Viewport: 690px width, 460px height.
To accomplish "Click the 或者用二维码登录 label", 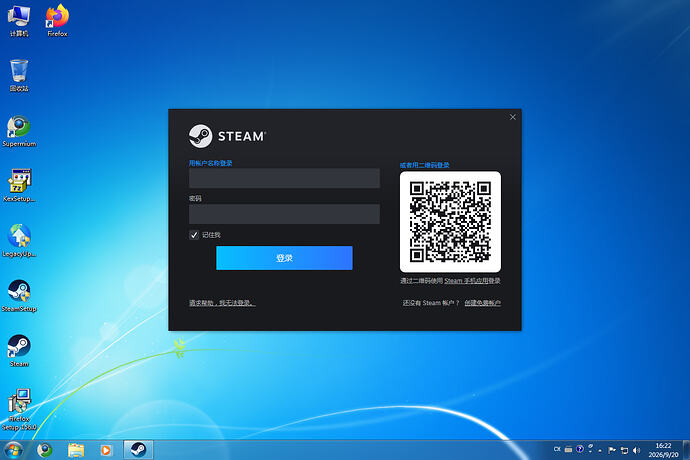I will click(x=424, y=165).
